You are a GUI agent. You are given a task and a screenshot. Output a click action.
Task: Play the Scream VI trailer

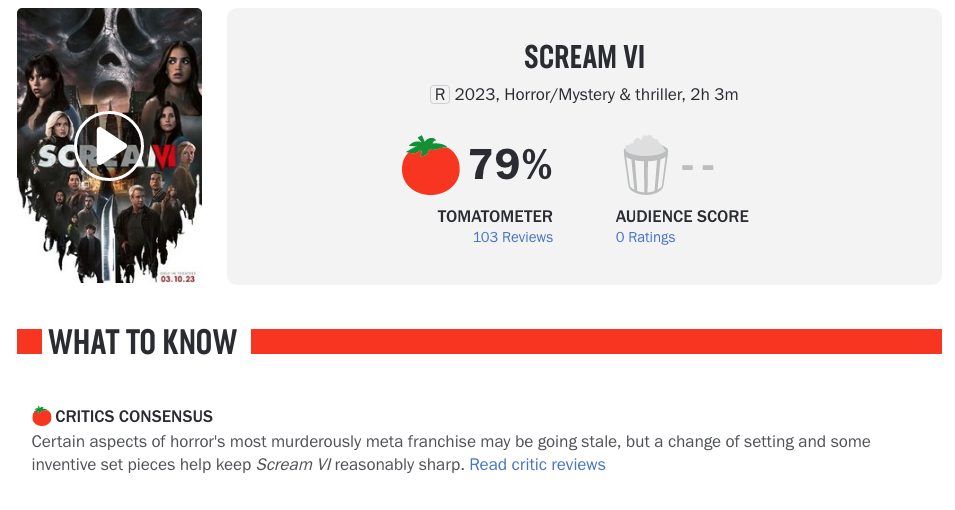tap(109, 146)
